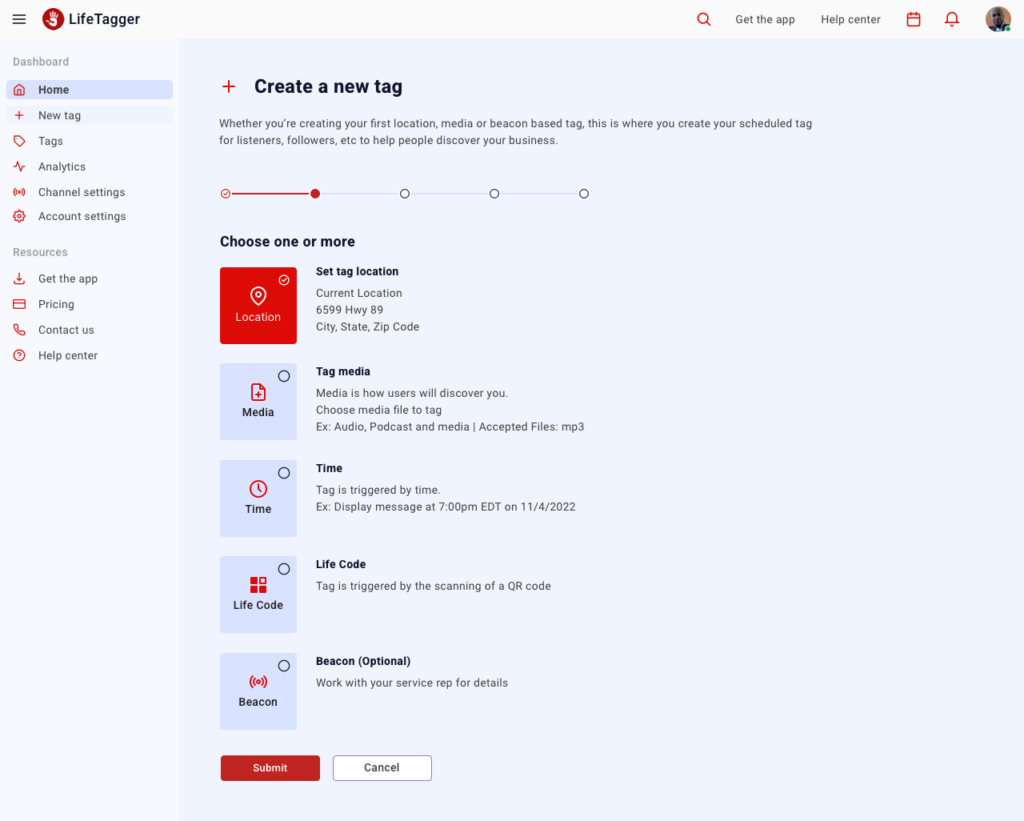1024x821 pixels.
Task: Uncheck the Location tile checkmark
Action: pyautogui.click(x=283, y=280)
